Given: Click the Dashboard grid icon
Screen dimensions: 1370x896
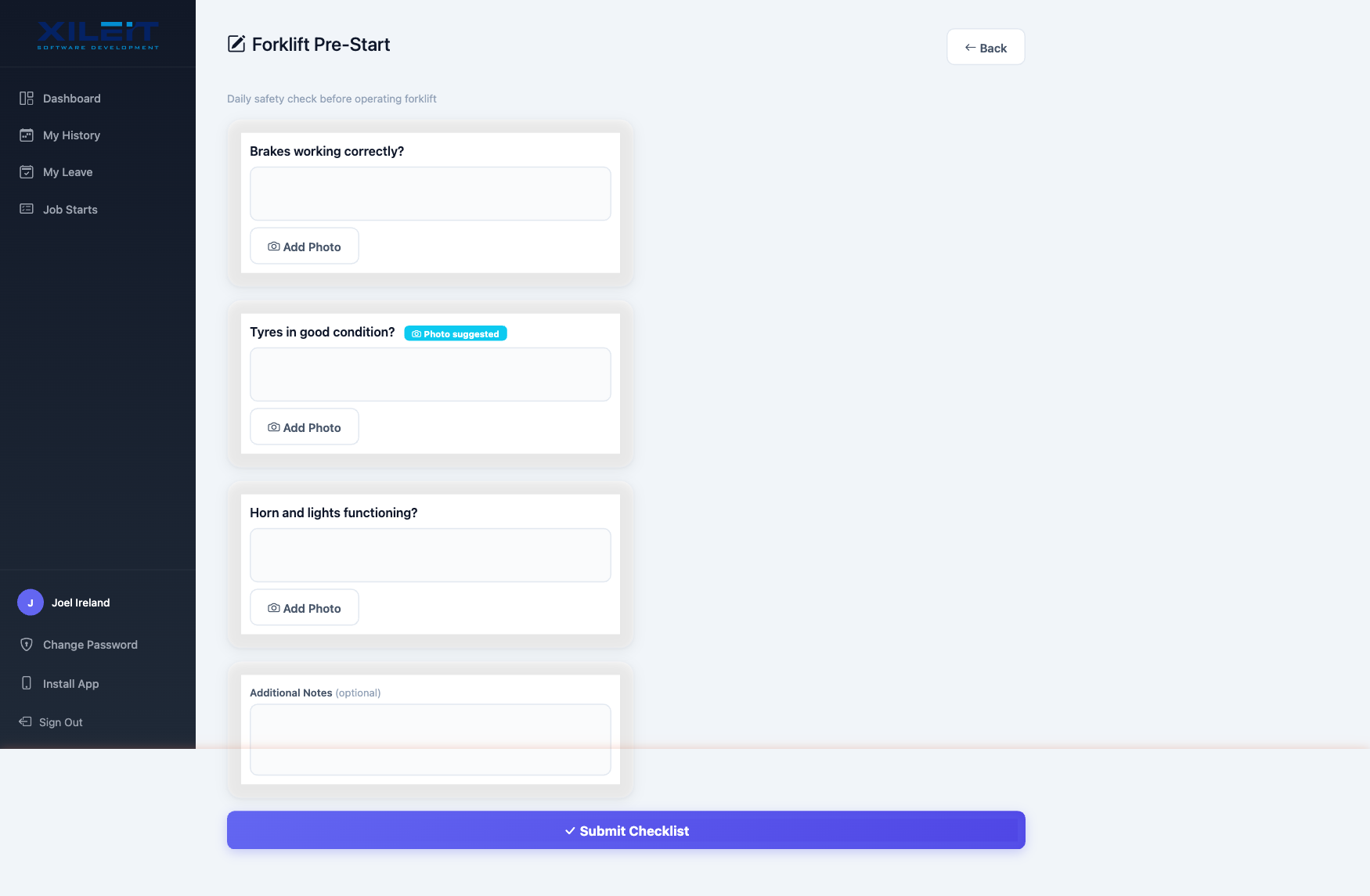Looking at the screenshot, I should click(x=27, y=99).
